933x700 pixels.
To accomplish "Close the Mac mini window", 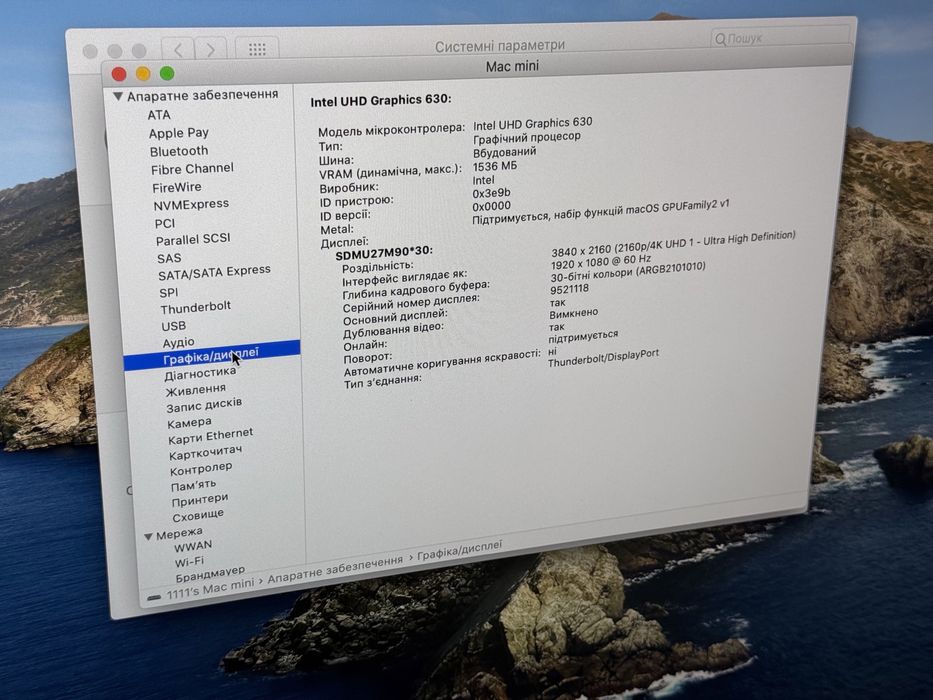I will (119, 74).
